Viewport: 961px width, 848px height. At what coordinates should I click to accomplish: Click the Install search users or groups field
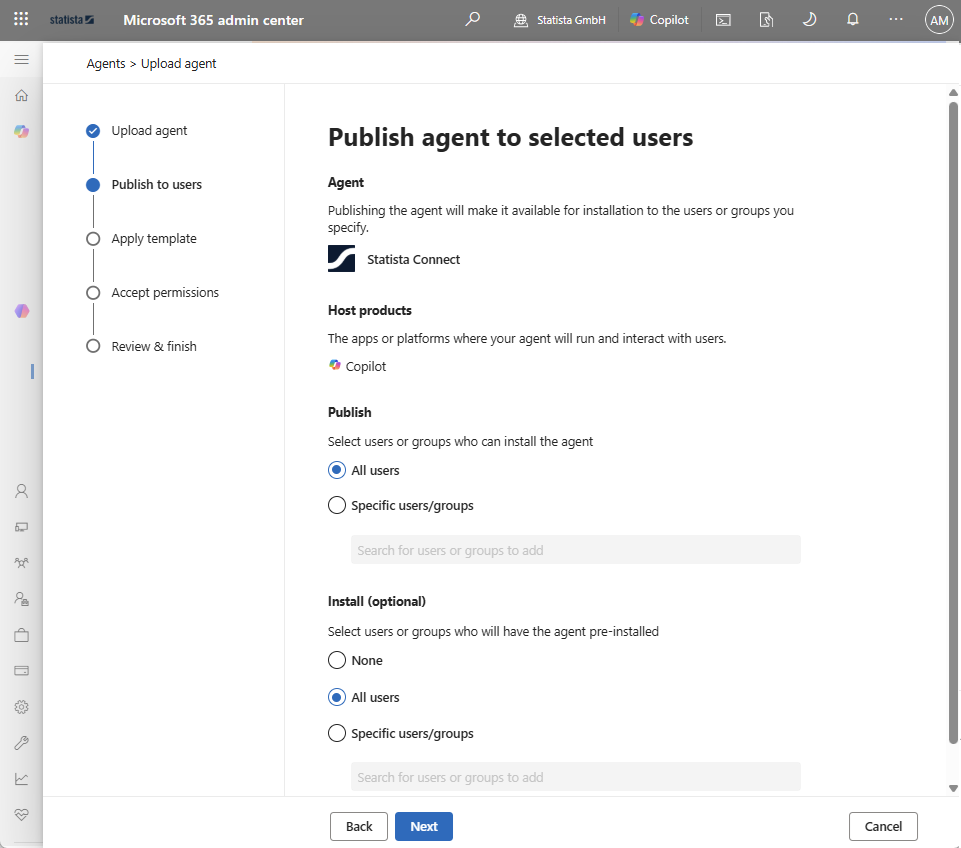tap(575, 776)
